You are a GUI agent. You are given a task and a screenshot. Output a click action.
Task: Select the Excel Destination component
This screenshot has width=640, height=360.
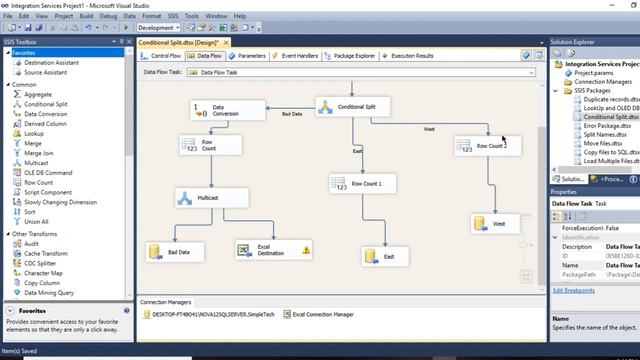(x=273, y=250)
